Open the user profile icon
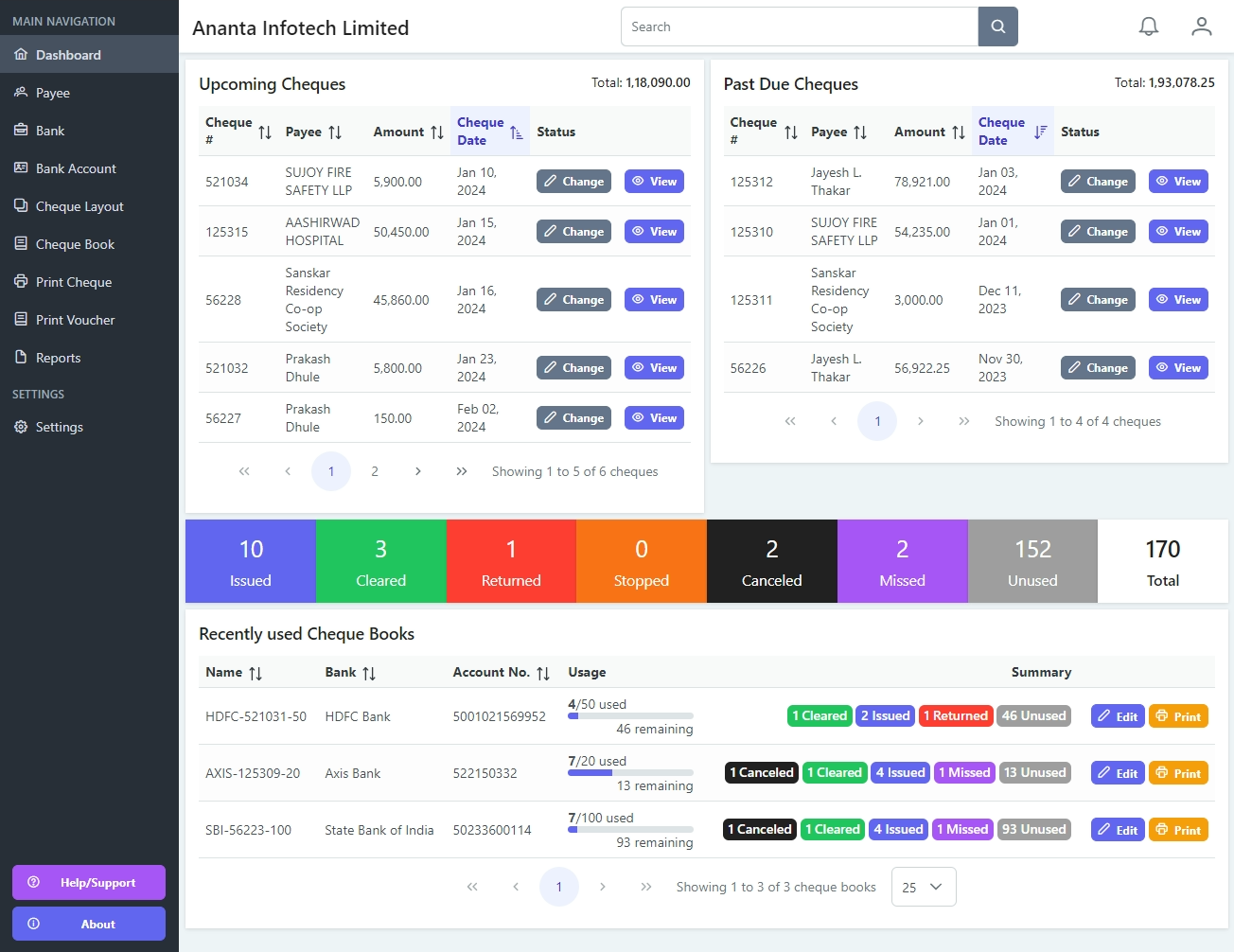 tap(1202, 26)
